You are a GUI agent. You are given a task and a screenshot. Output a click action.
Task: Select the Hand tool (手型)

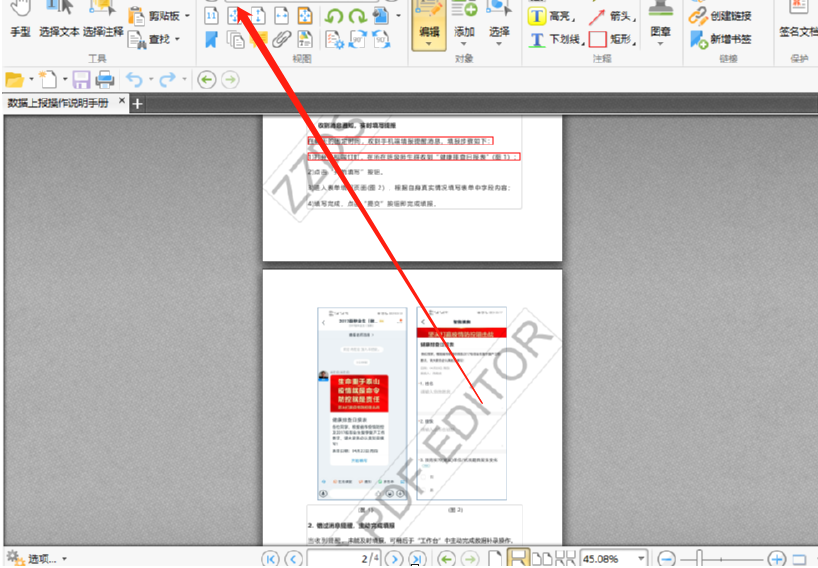(21, 21)
